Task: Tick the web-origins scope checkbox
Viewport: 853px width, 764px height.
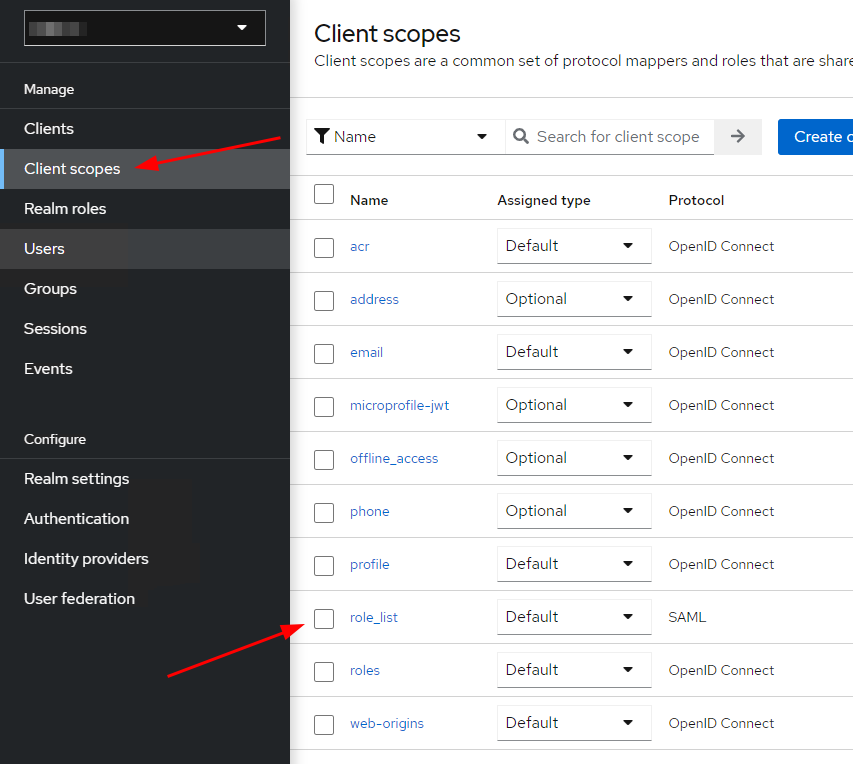Action: (x=324, y=725)
